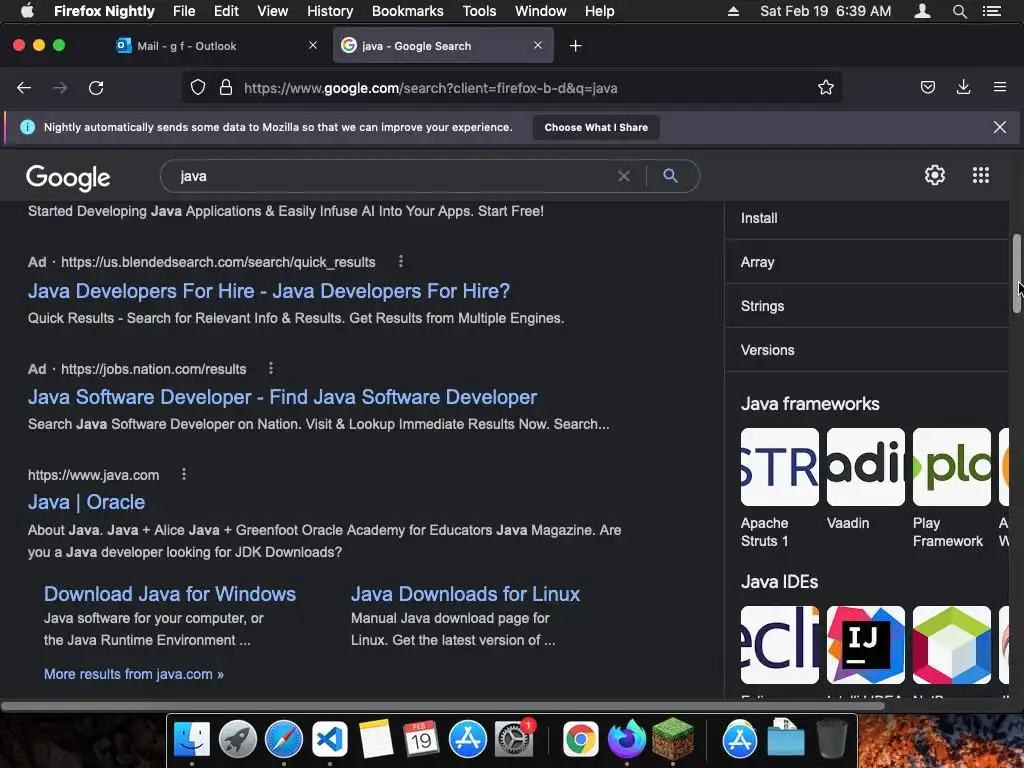Open the Bookmarks menu
This screenshot has width=1024, height=768.
pos(408,11)
